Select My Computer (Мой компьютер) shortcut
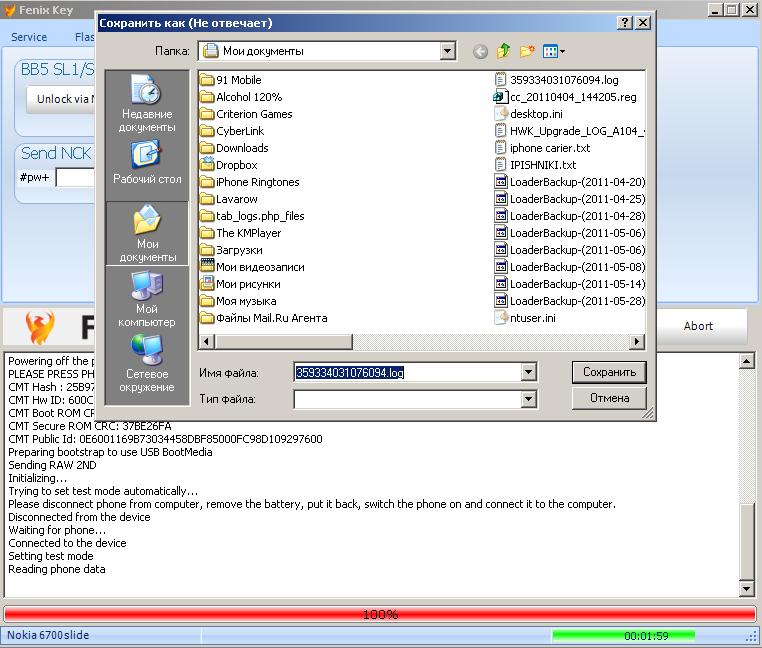The image size is (762, 648). click(147, 300)
